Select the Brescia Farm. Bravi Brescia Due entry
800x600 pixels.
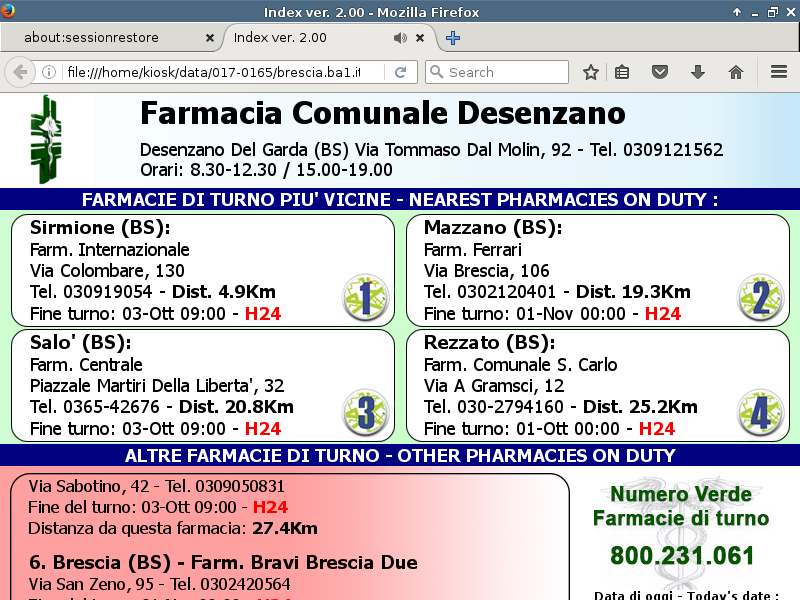223,563
